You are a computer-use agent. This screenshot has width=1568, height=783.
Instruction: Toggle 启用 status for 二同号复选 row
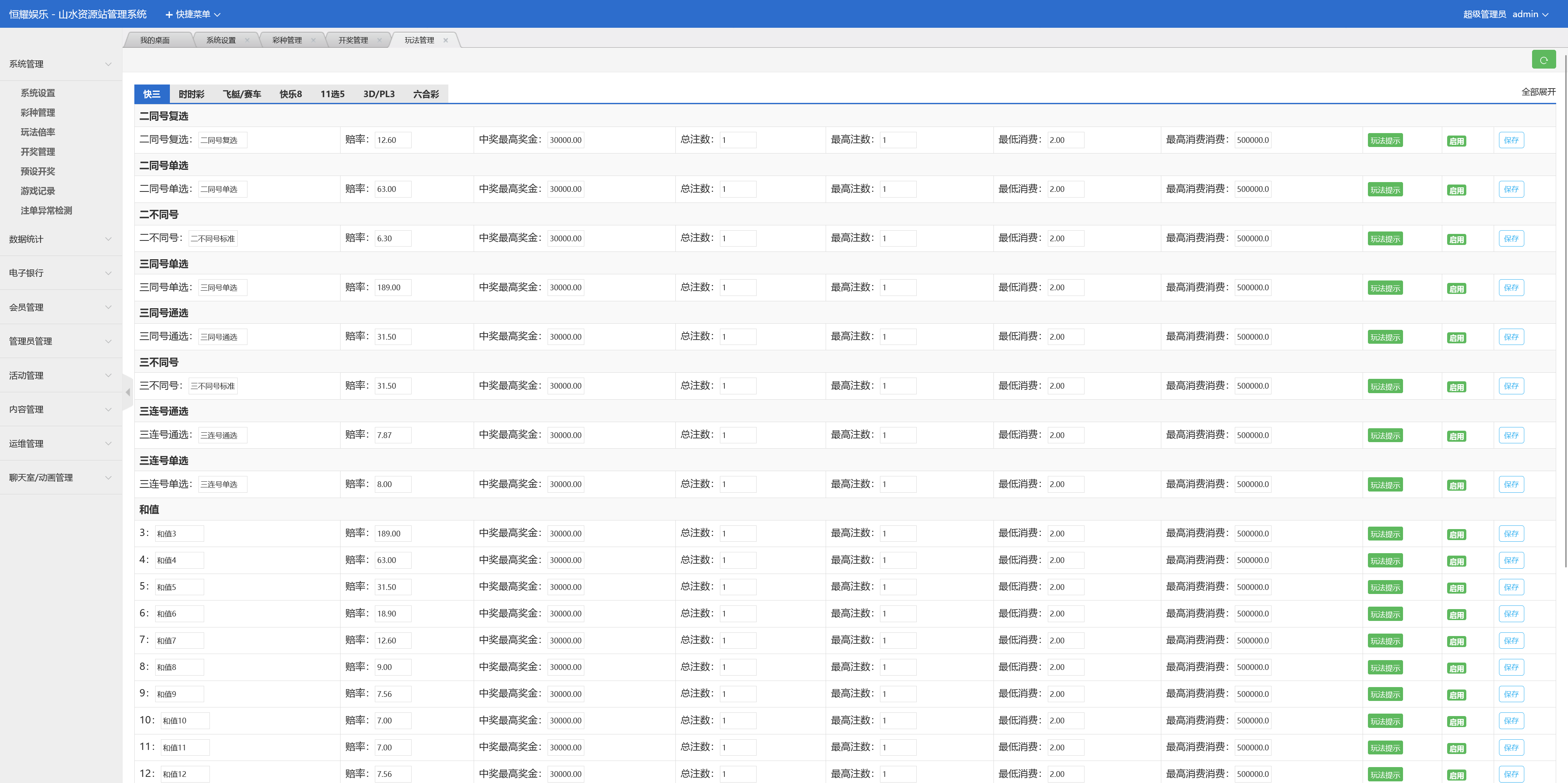[x=1456, y=141]
